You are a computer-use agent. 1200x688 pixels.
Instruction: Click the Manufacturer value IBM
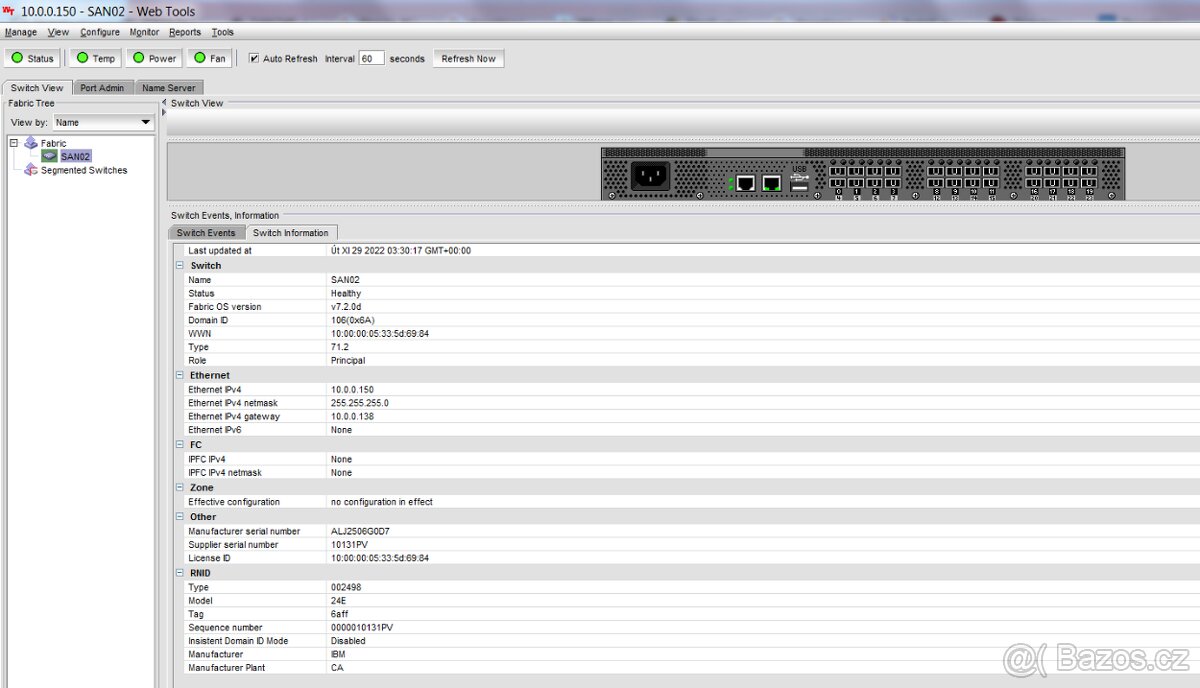(x=338, y=654)
